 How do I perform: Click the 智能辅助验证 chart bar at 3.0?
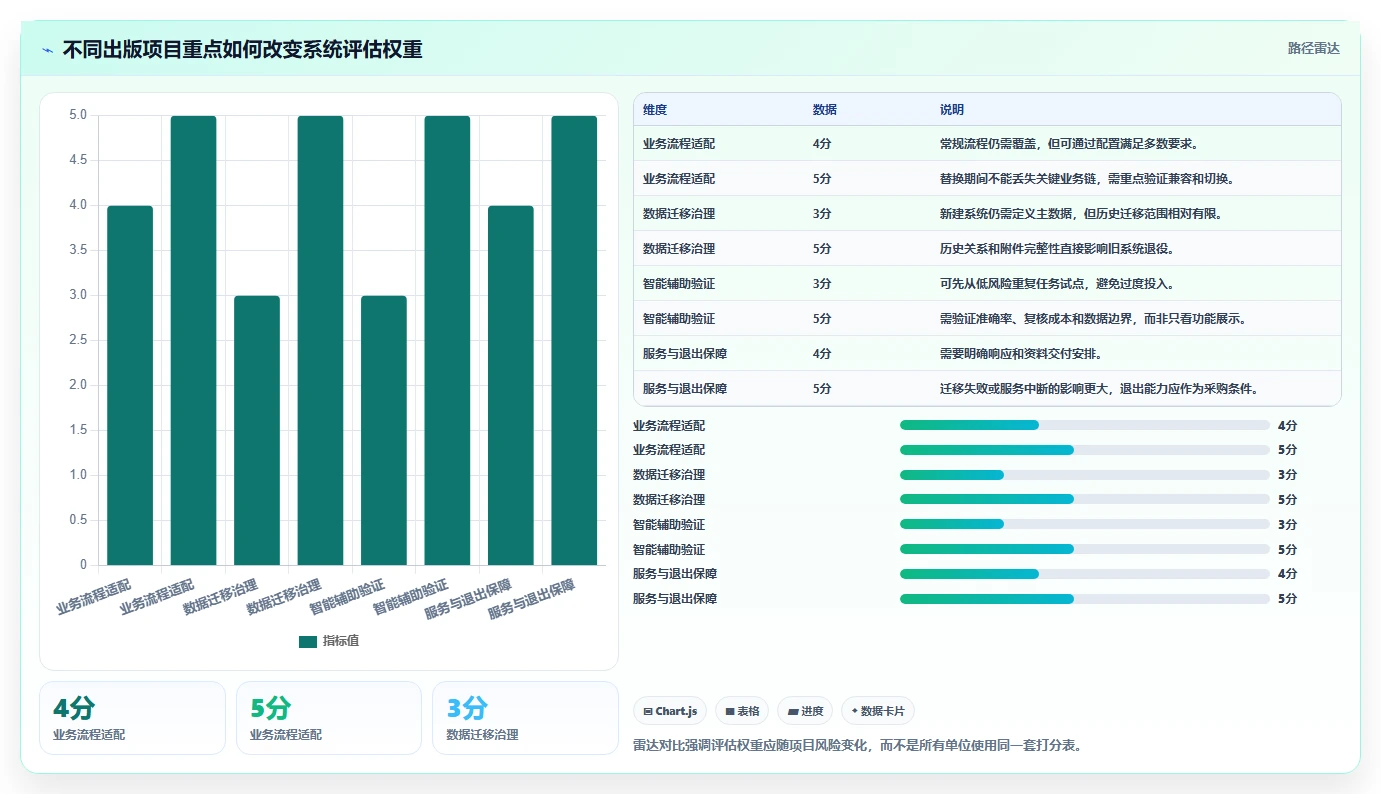[384, 430]
